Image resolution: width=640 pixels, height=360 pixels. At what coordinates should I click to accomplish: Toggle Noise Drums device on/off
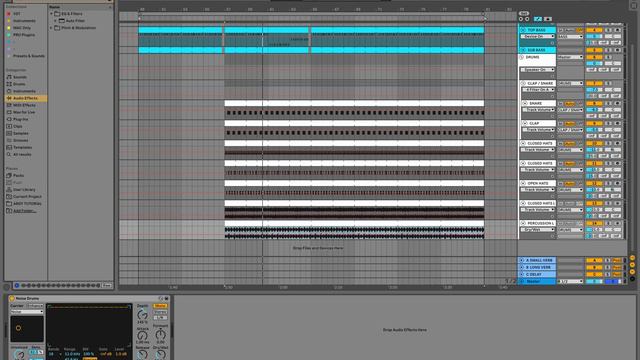12,299
